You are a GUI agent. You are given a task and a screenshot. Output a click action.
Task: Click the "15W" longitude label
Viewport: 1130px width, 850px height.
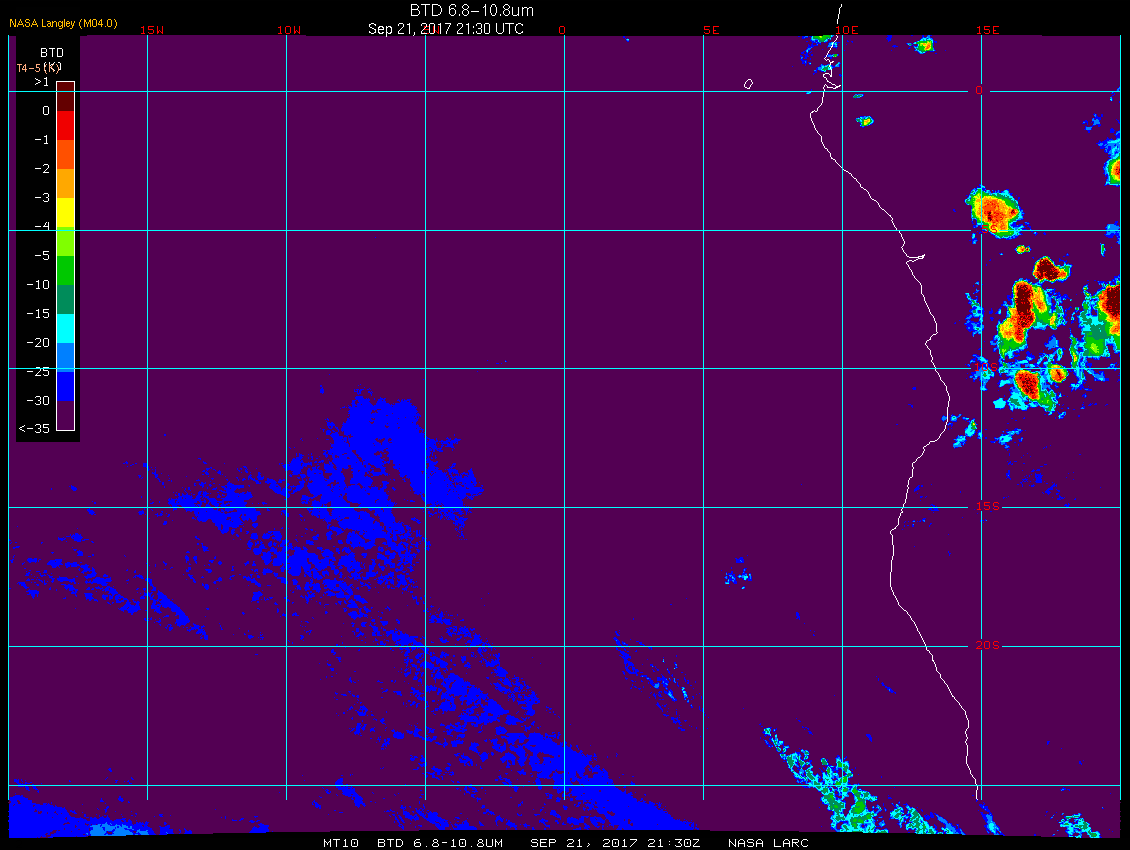(151, 30)
